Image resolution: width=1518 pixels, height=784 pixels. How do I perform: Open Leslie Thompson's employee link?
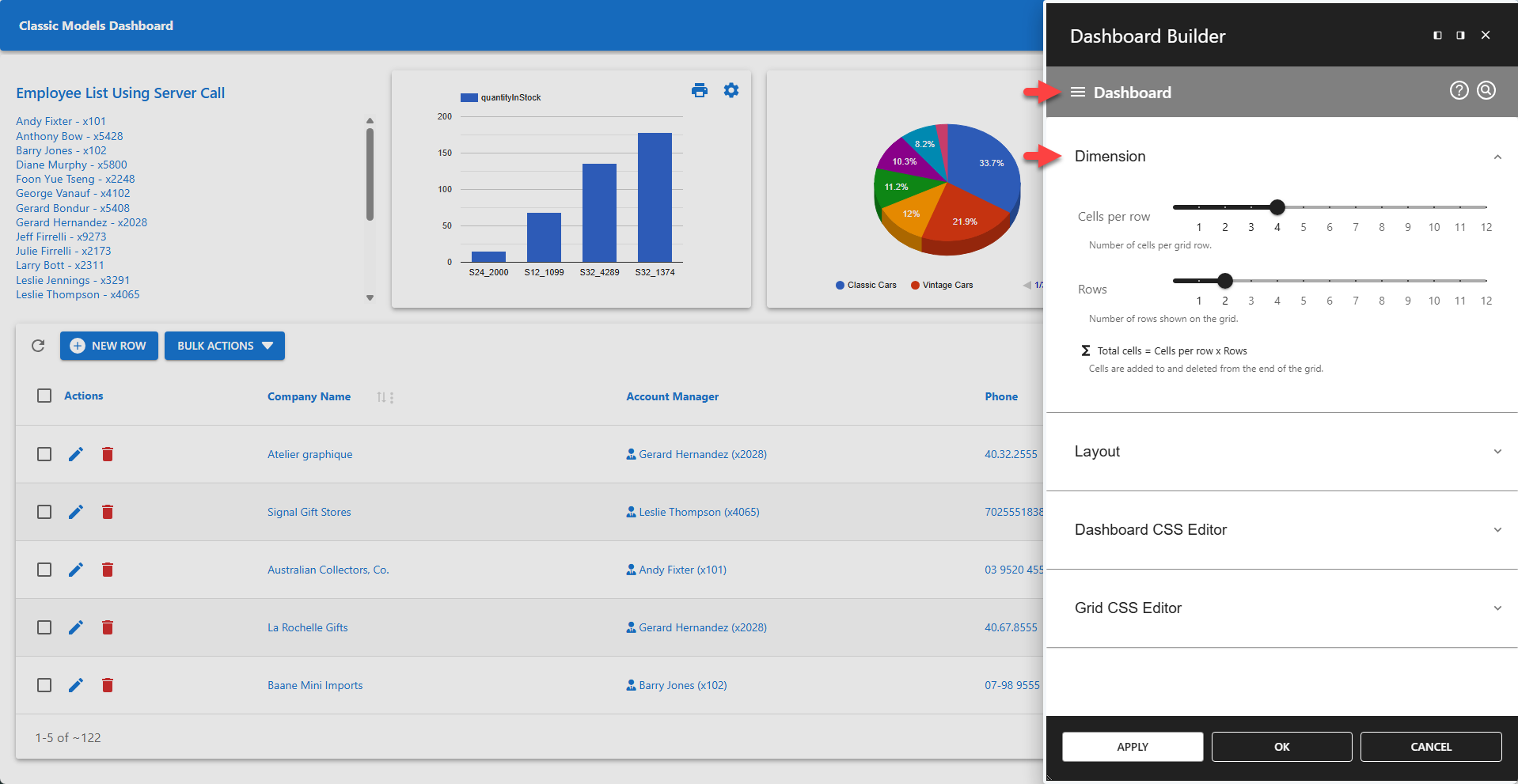(x=77, y=294)
